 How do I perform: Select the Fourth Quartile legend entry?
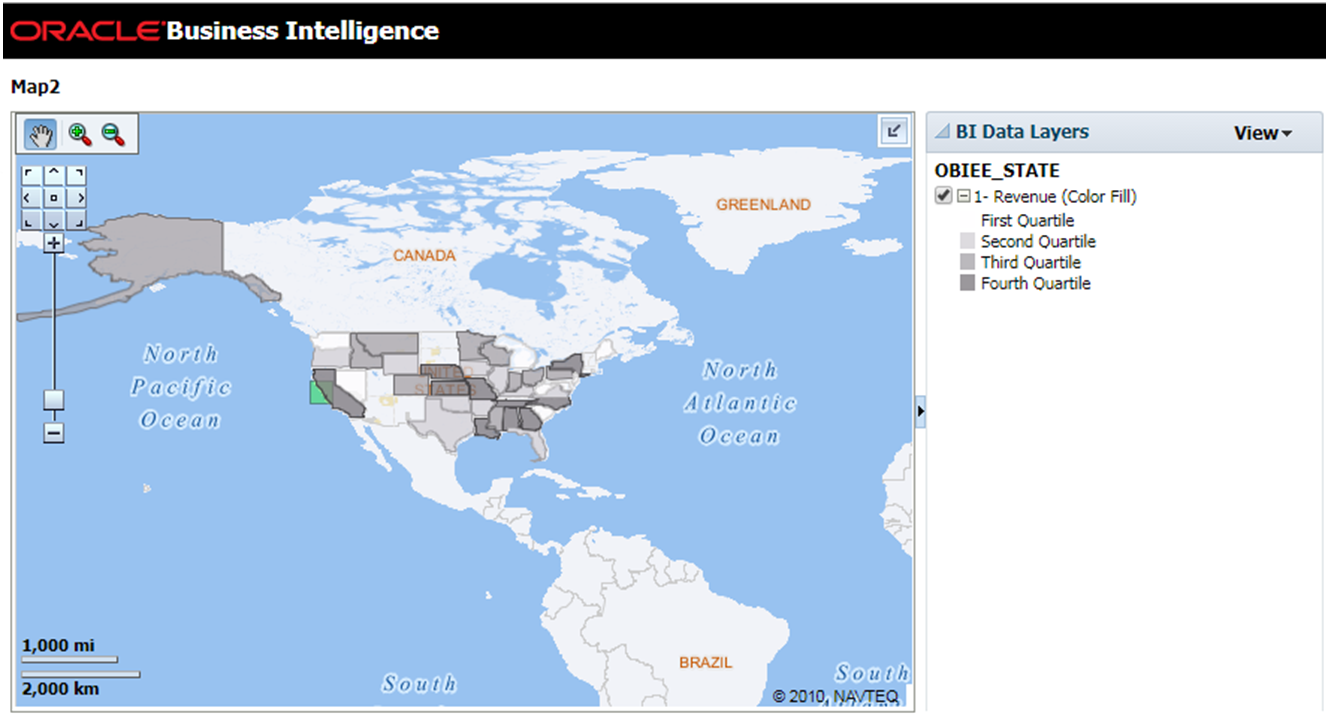point(1034,283)
